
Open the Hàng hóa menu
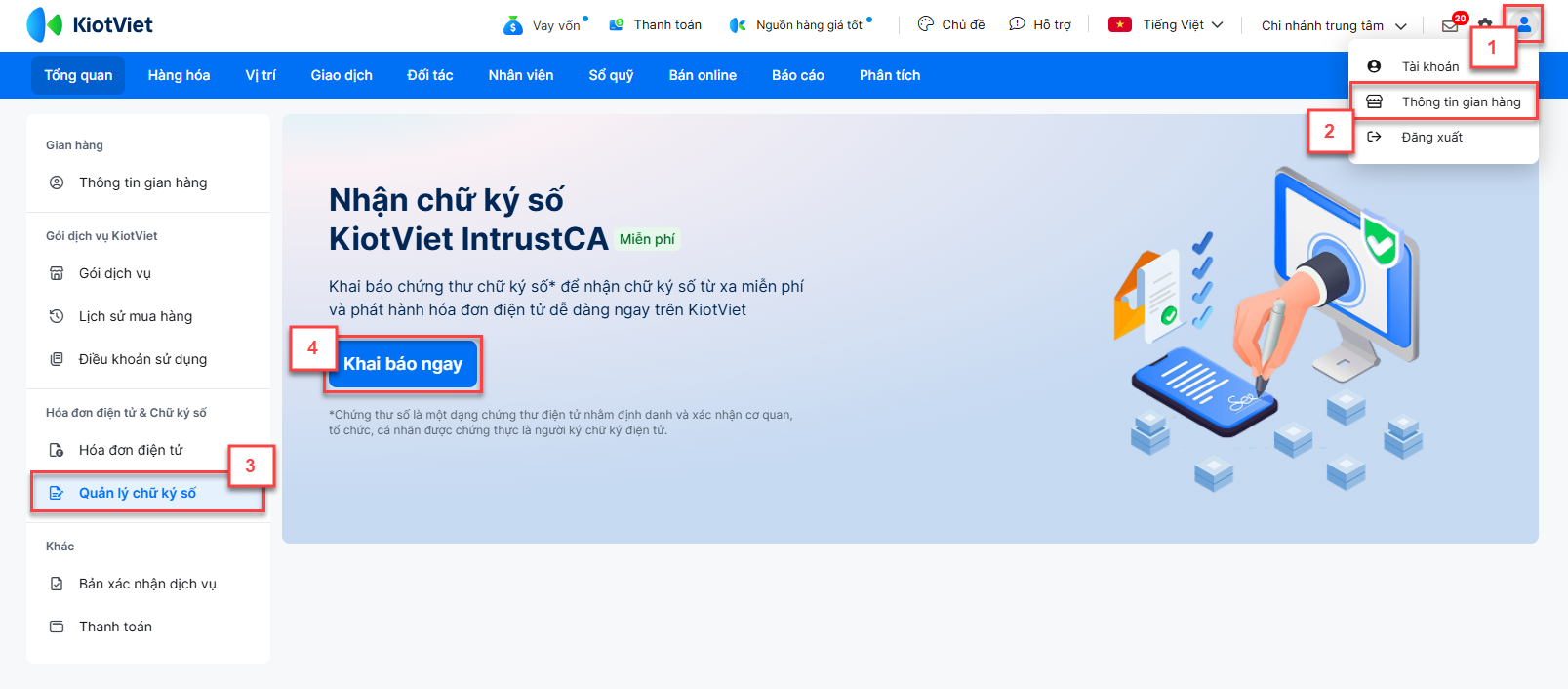click(x=179, y=75)
